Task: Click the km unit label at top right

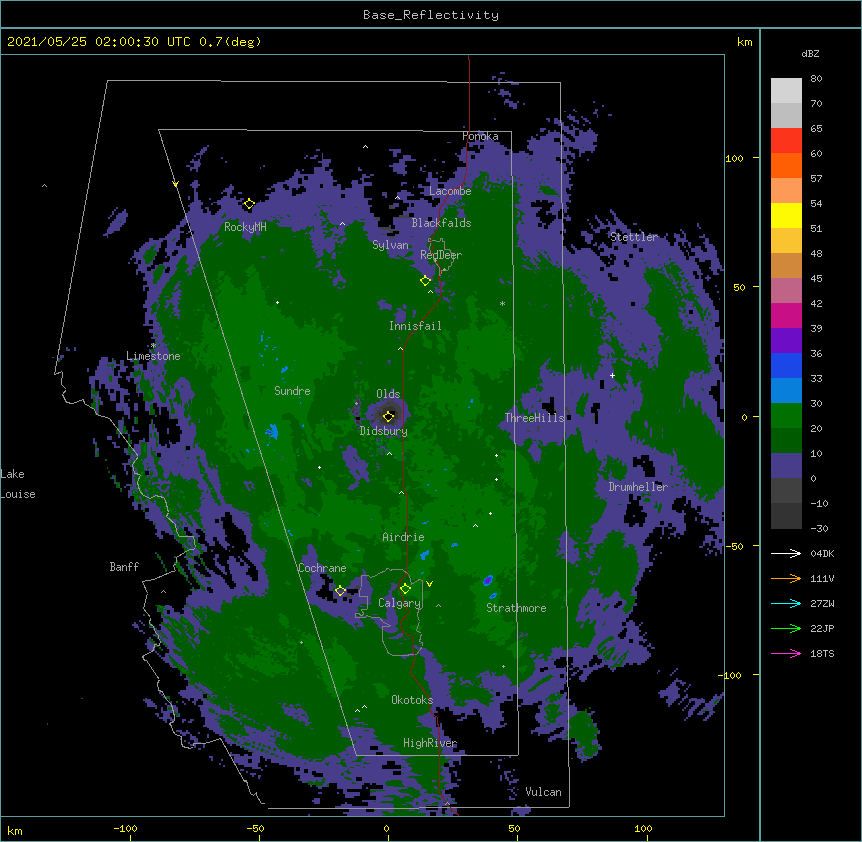Action: [x=744, y=42]
